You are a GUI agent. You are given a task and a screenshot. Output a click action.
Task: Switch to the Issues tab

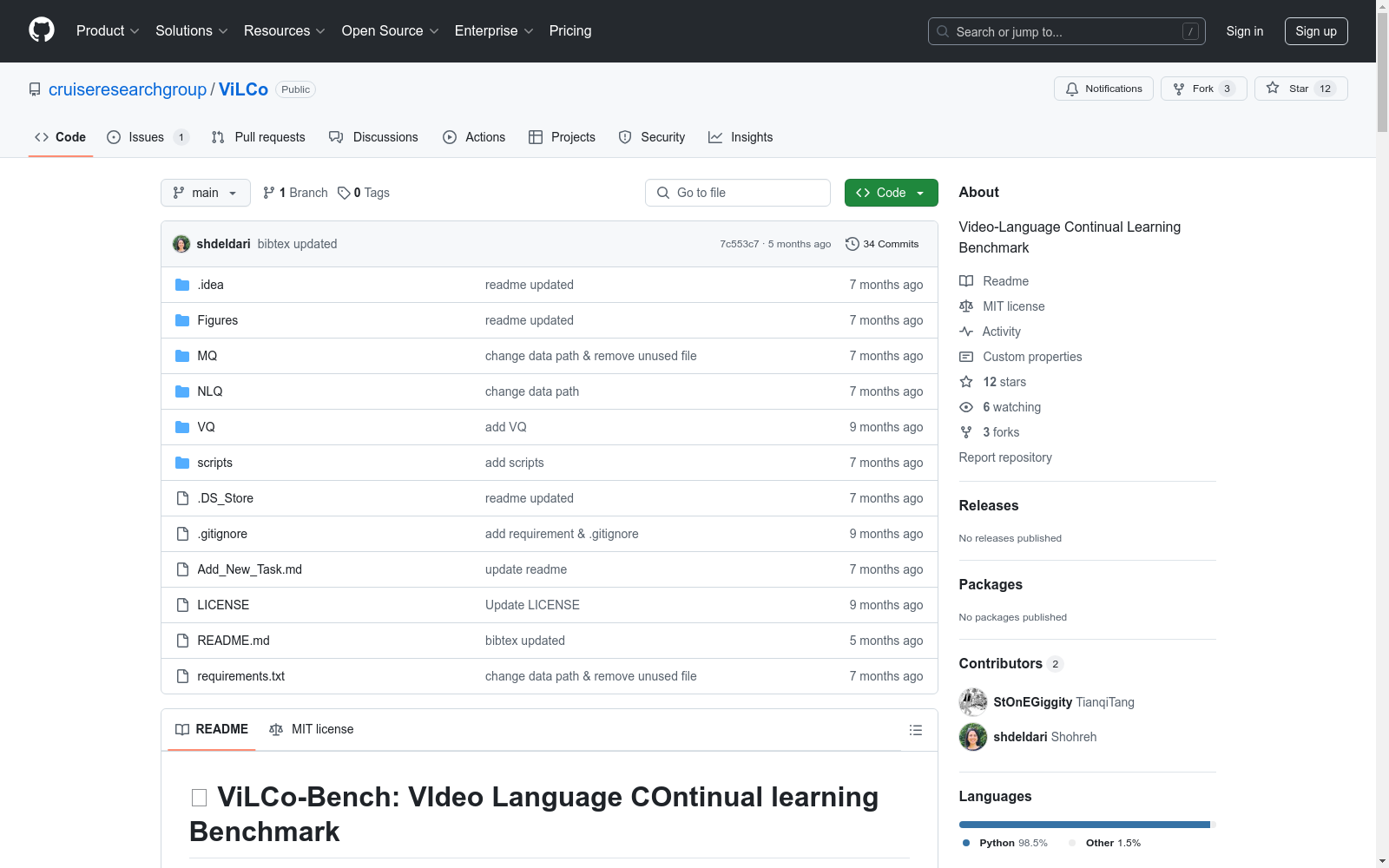click(148, 137)
